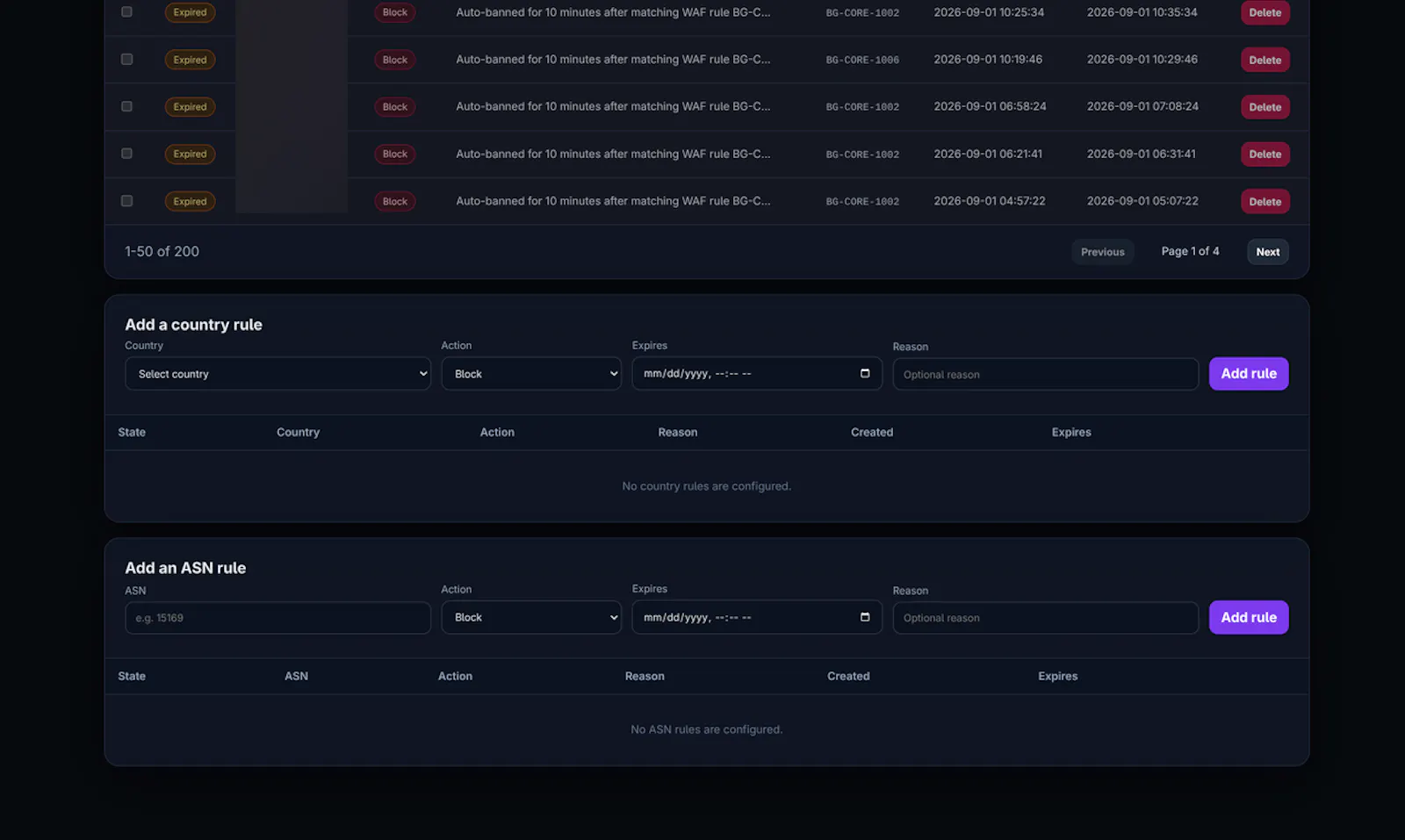1405x840 pixels.
Task: Click the Expired badge in the 04:57:22 row
Action: click(190, 202)
